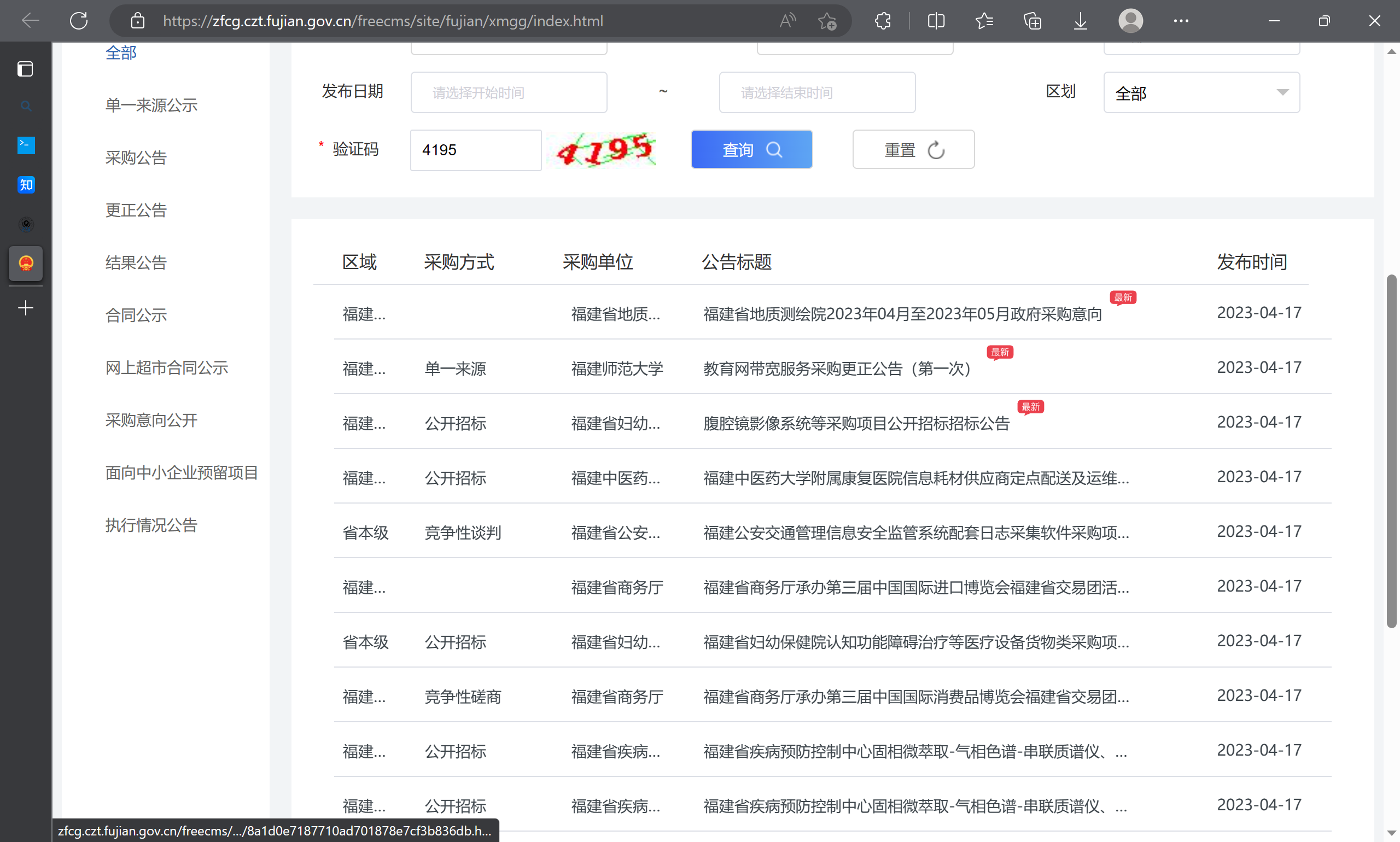Select the national emblem tab in sidebar
The height and width of the screenshot is (842, 1400).
(x=26, y=264)
